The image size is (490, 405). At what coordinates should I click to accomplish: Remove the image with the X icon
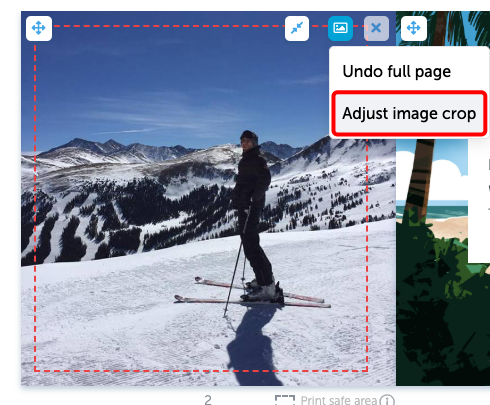[x=376, y=28]
